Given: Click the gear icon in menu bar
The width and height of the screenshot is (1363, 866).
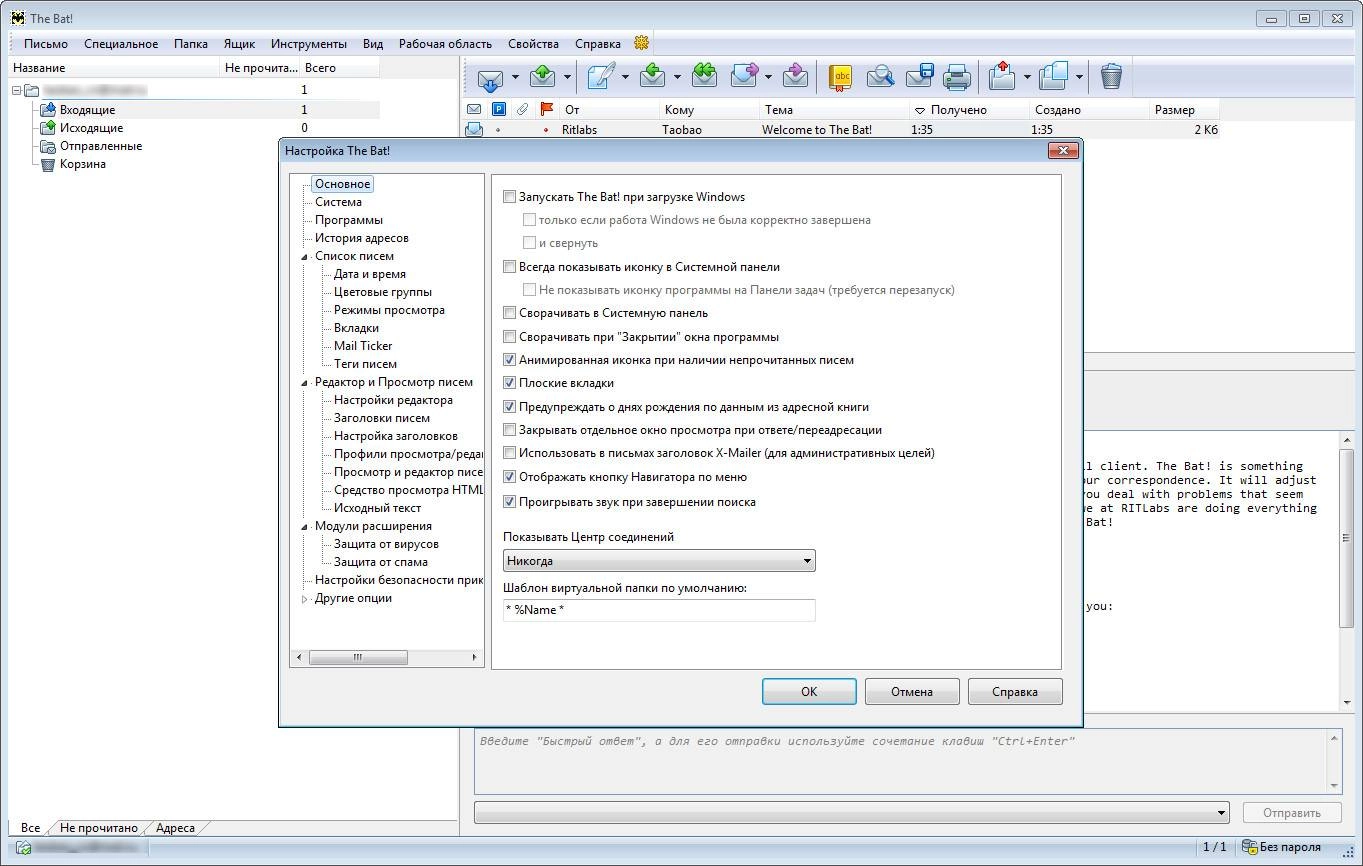Looking at the screenshot, I should pos(642,43).
